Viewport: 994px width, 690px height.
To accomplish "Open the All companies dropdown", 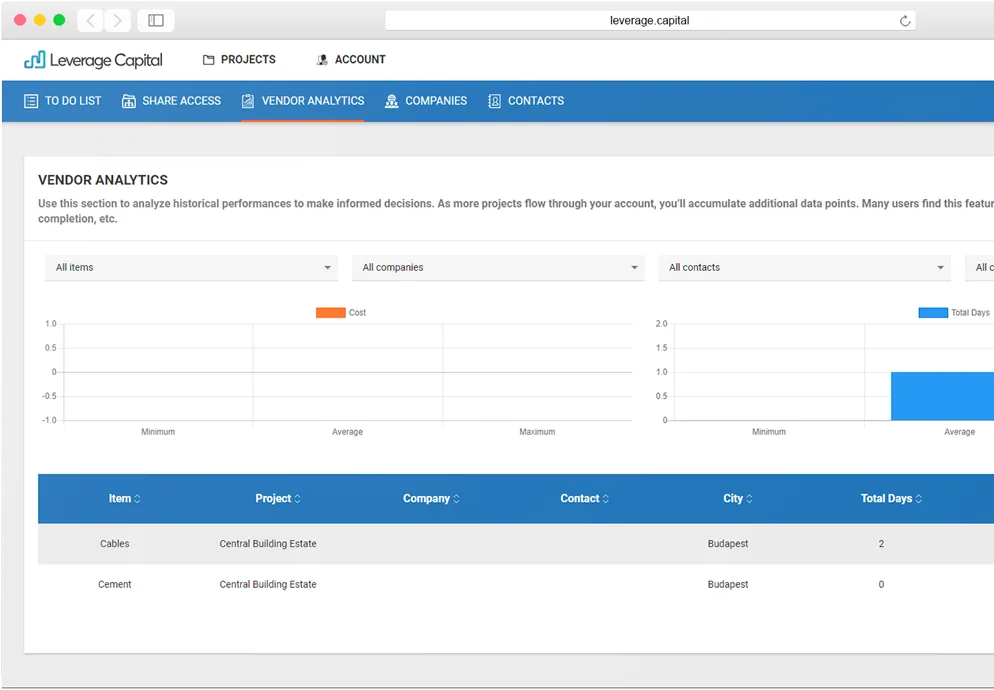I will pyautogui.click(x=498, y=268).
